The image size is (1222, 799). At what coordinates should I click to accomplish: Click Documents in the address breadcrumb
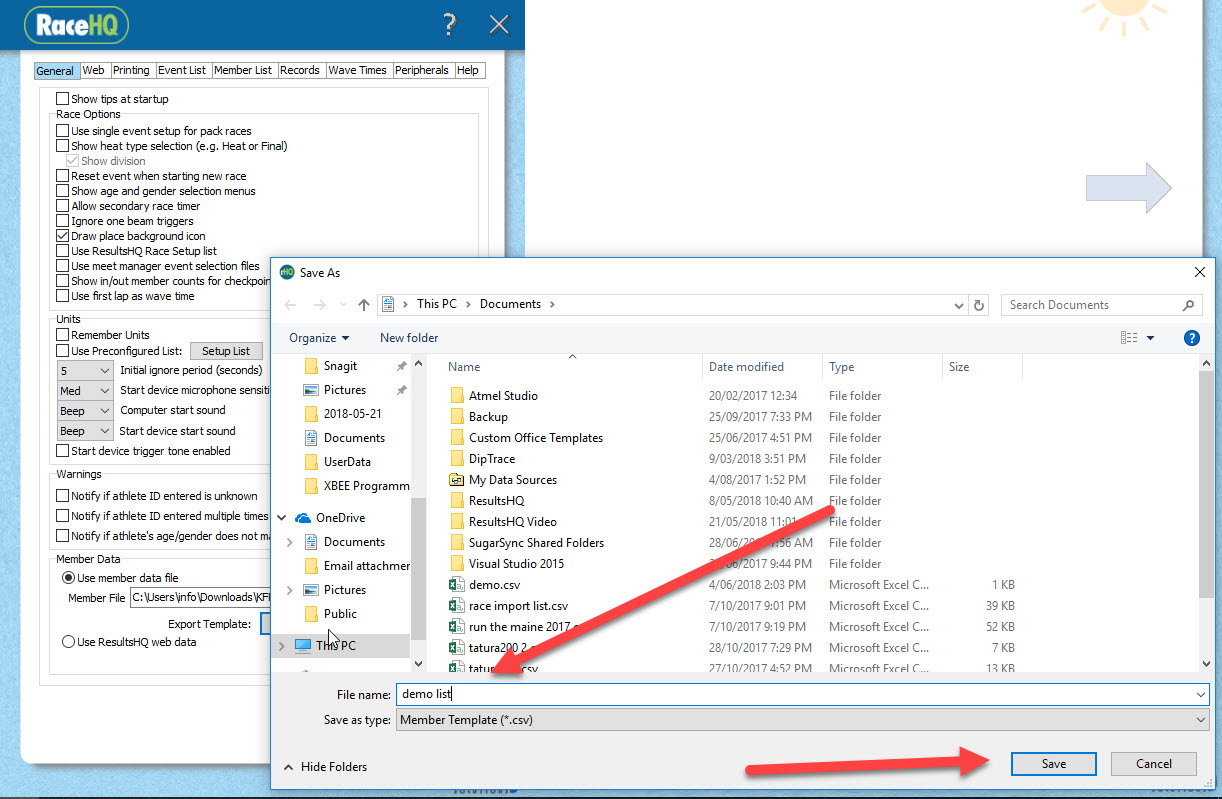[x=510, y=304]
